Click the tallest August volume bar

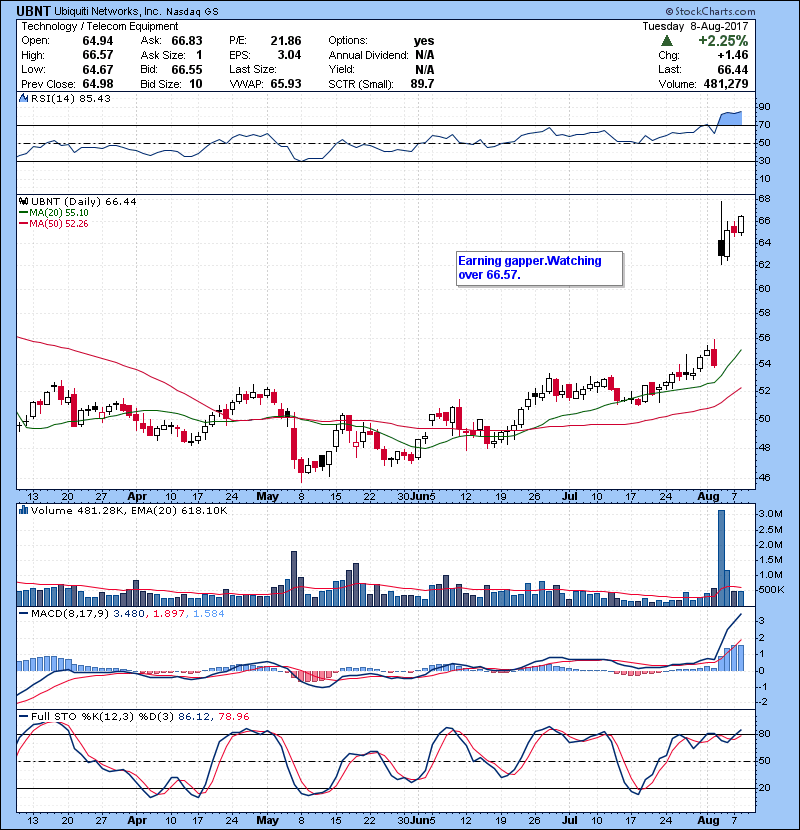click(x=721, y=558)
